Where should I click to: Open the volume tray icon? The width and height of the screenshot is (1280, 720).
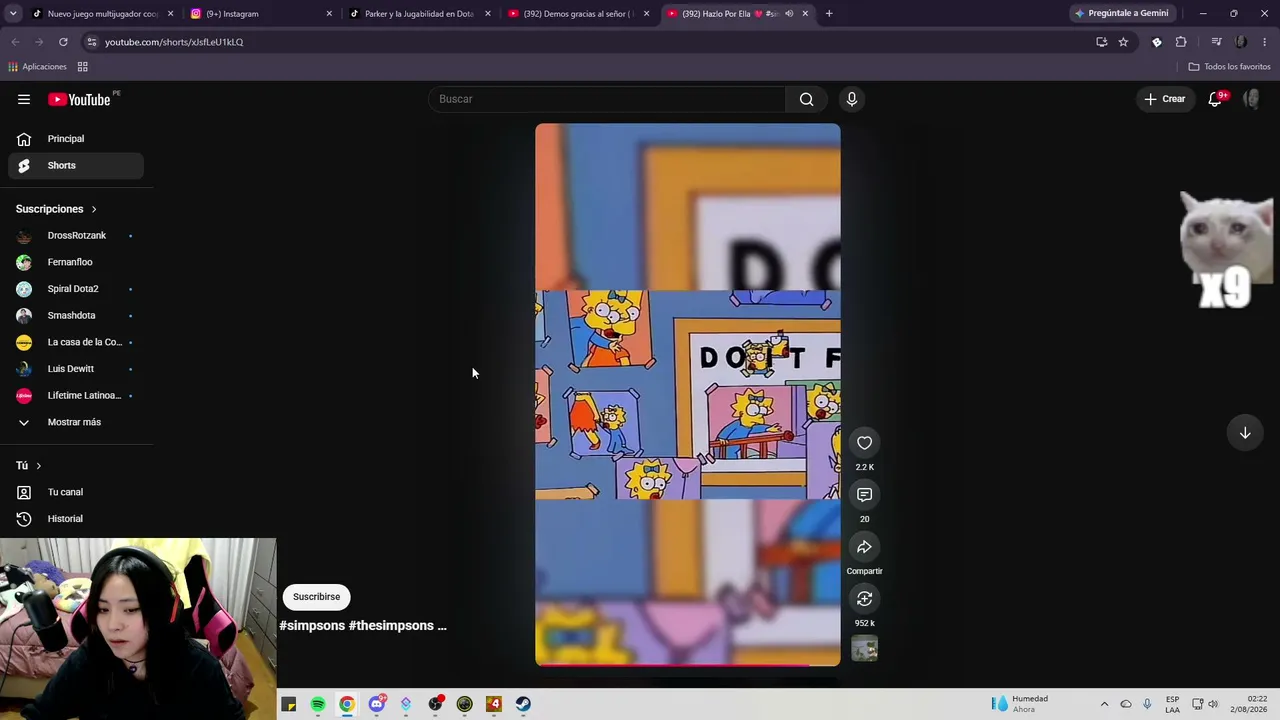[x=1213, y=704]
